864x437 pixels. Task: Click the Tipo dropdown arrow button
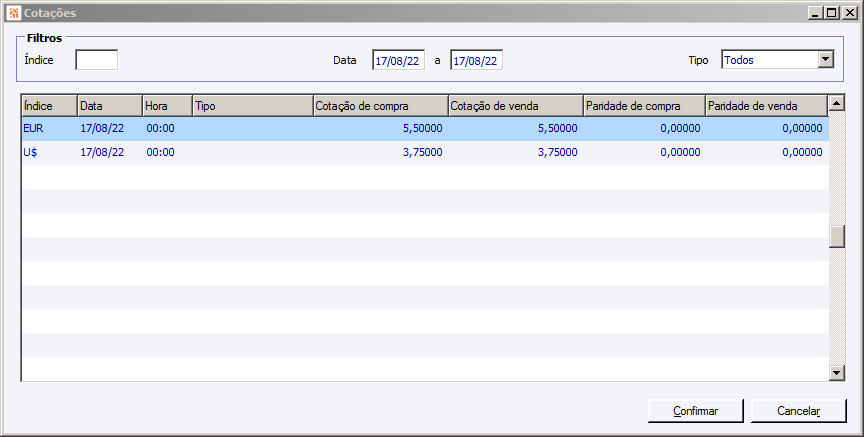click(825, 60)
